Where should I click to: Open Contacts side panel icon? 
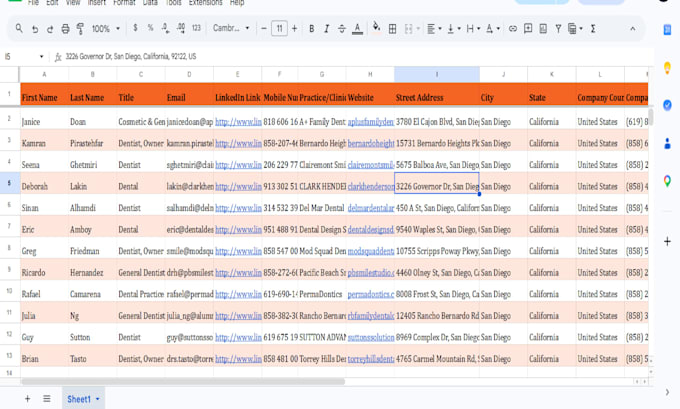click(667, 143)
